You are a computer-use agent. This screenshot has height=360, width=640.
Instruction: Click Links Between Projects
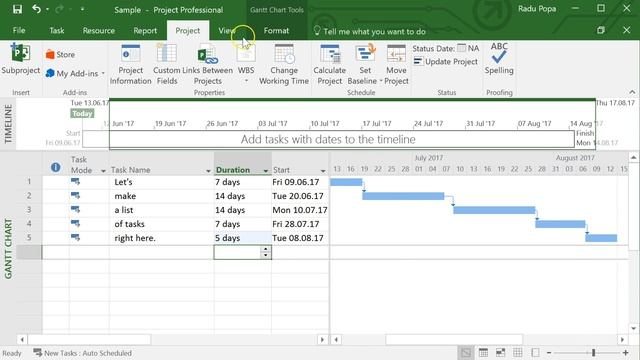[208, 64]
